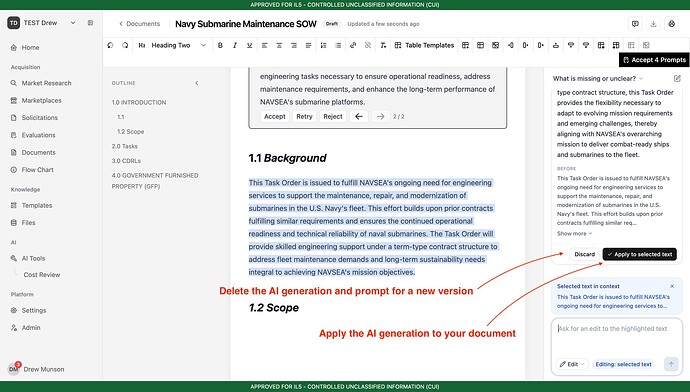Click the Drew Munson user avatar
This screenshot has width=690, height=392.
coord(14,369)
